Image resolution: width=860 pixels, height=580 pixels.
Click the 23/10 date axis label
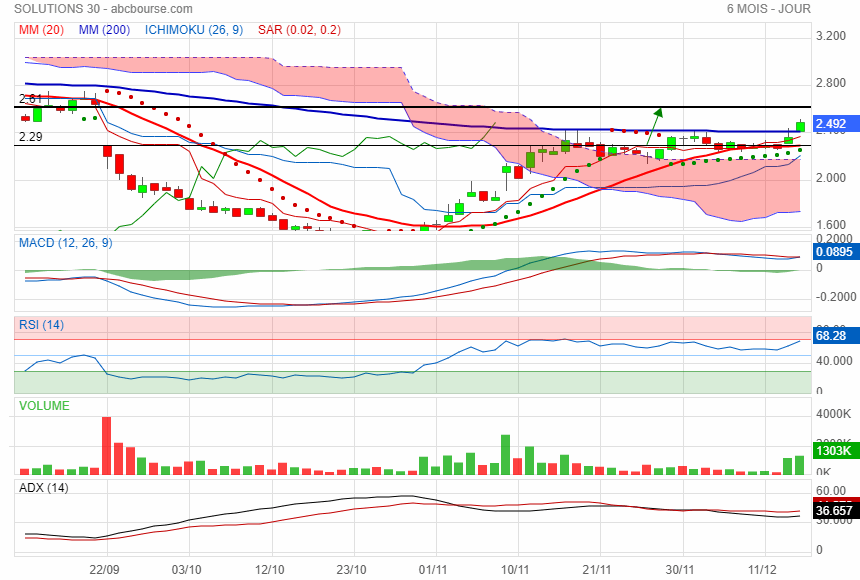click(x=351, y=569)
